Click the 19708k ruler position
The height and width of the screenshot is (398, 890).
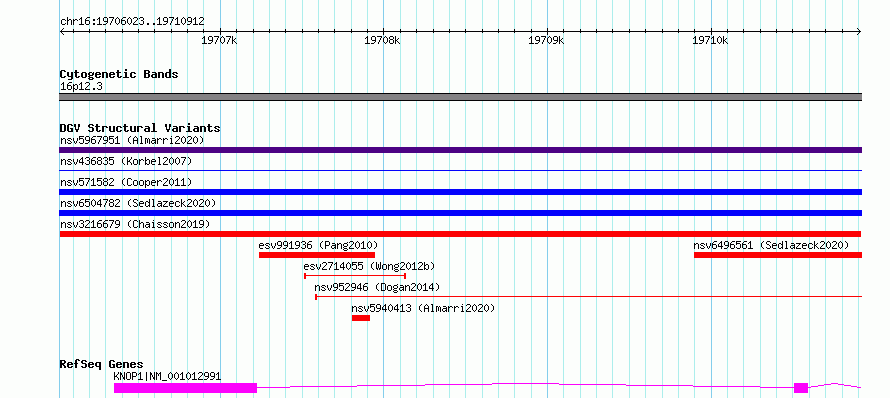pyautogui.click(x=383, y=40)
